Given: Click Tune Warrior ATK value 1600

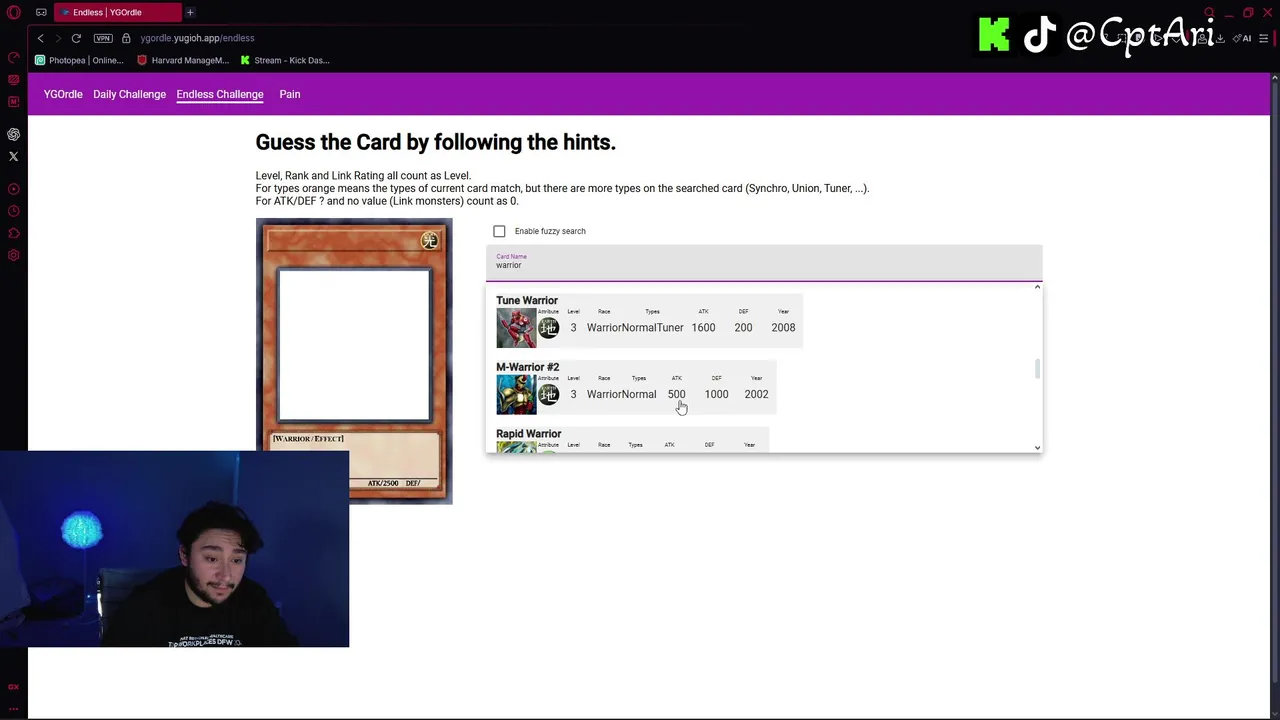Looking at the screenshot, I should (x=703, y=328).
